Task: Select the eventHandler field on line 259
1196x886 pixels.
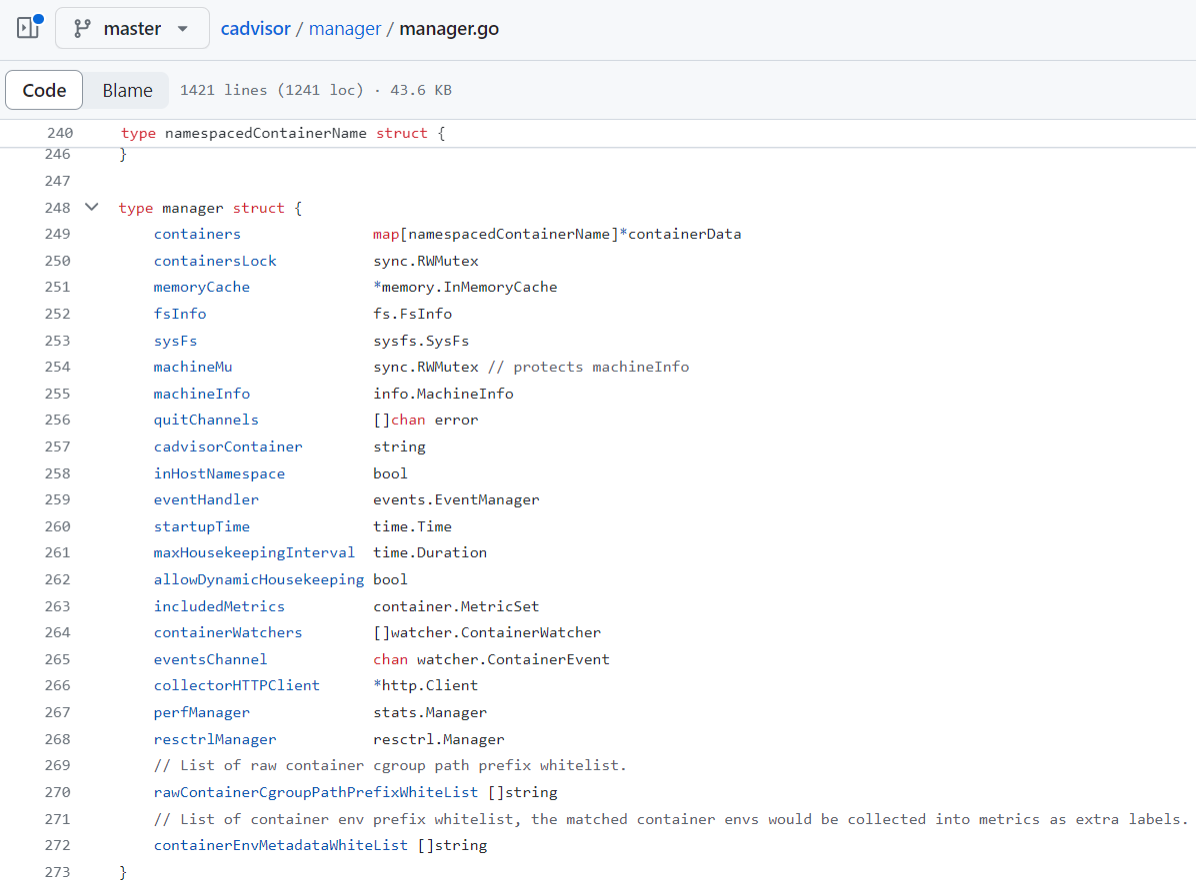Action: 206,500
